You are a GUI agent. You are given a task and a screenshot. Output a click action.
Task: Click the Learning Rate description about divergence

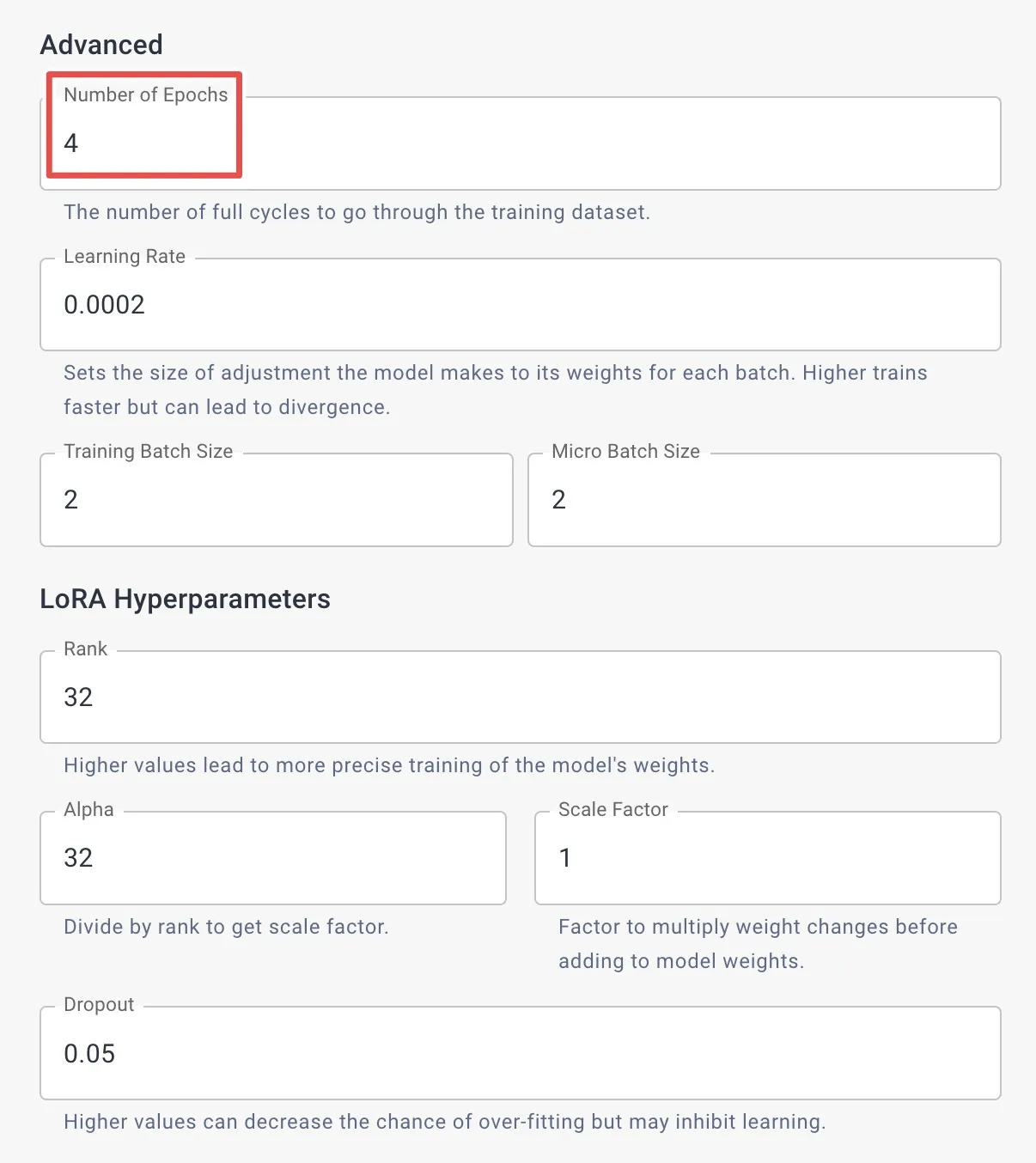[x=496, y=390]
